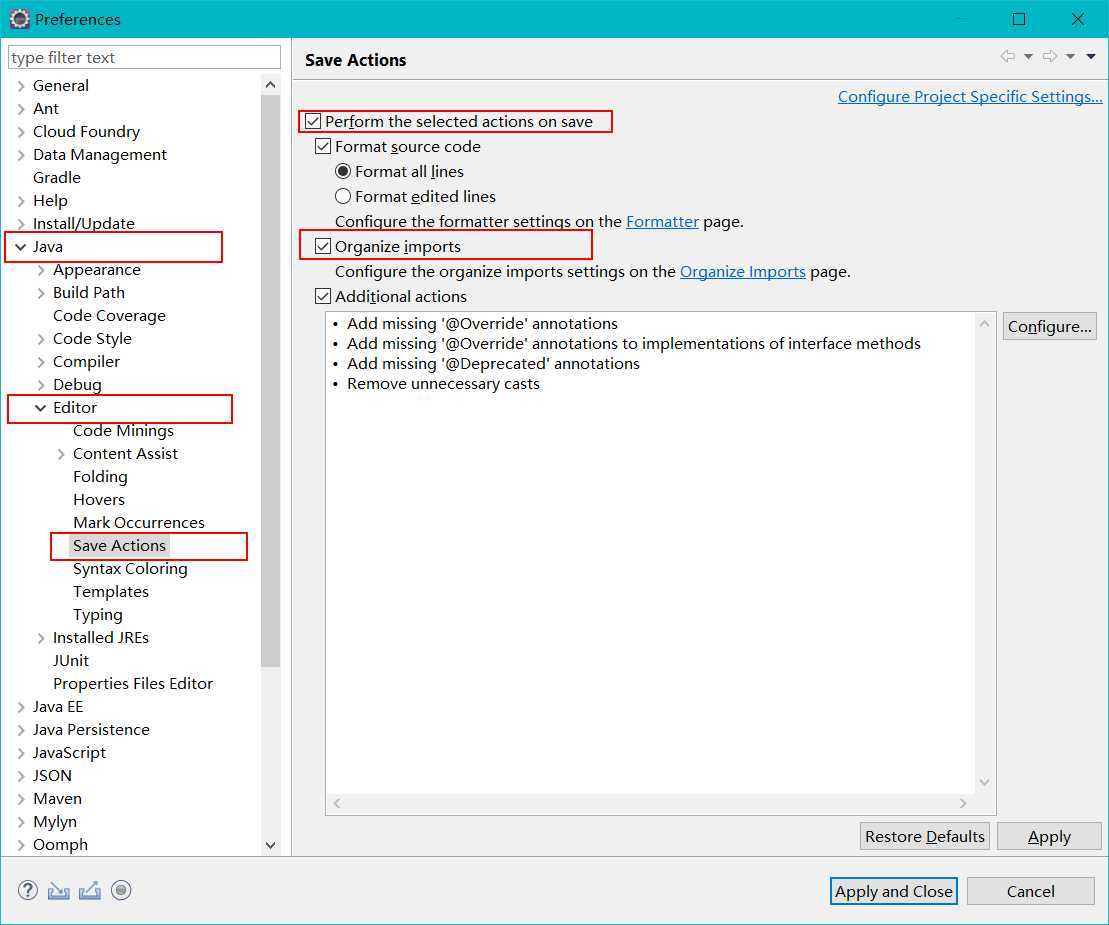Select Gradle in the preferences tree
Image resolution: width=1109 pixels, height=925 pixels.
click(57, 178)
